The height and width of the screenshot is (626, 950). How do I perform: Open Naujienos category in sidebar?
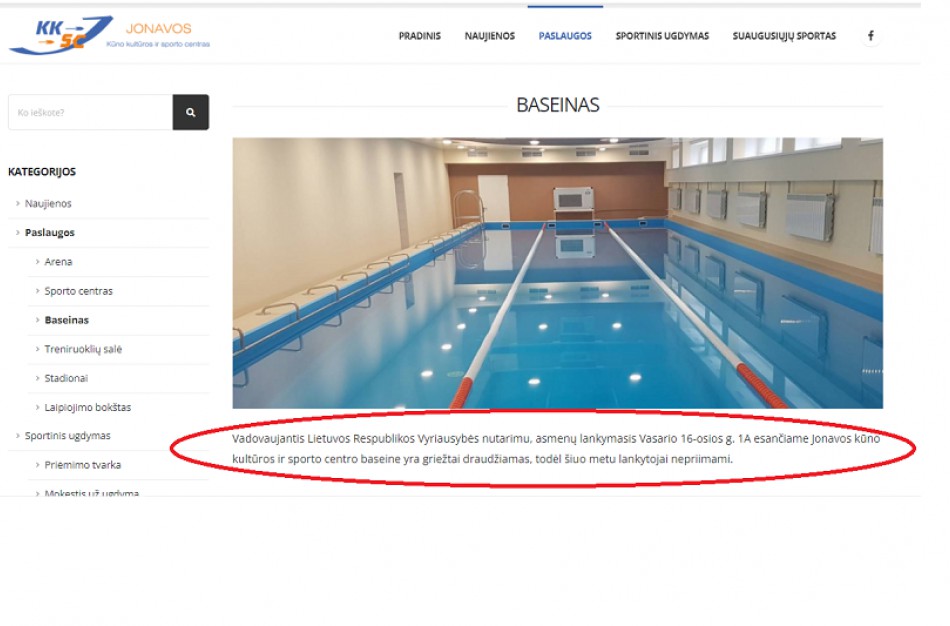[48, 204]
